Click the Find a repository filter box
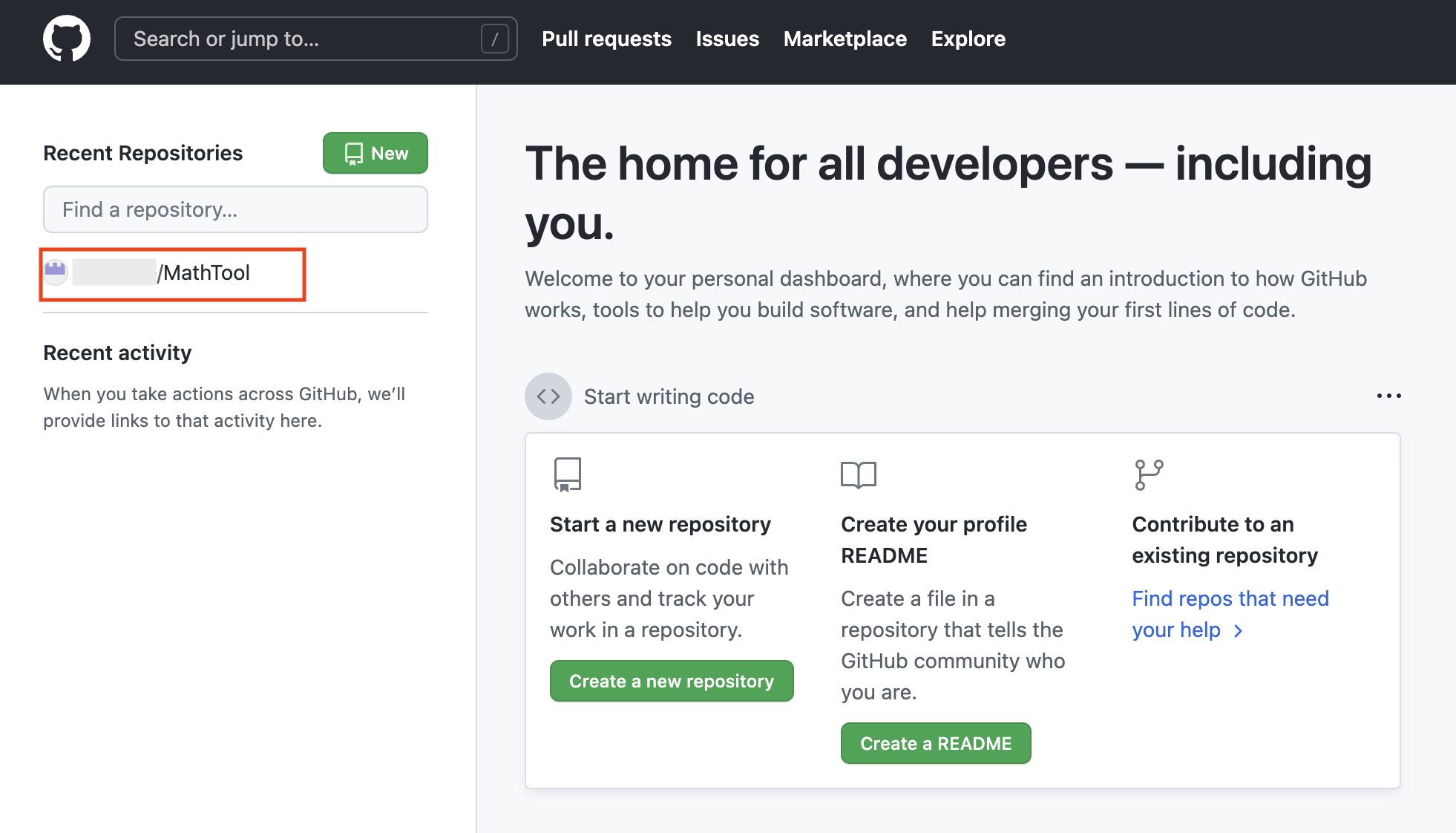This screenshot has height=833, width=1456. pyautogui.click(x=235, y=209)
